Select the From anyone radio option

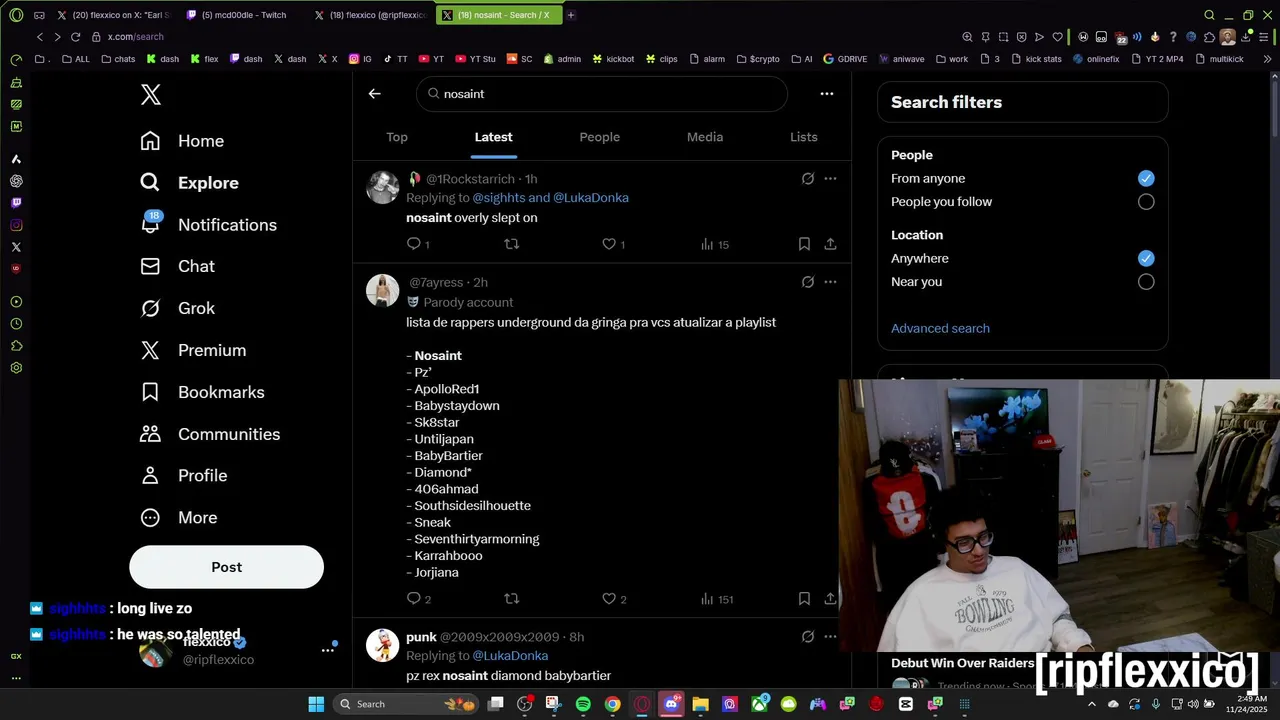point(1146,178)
